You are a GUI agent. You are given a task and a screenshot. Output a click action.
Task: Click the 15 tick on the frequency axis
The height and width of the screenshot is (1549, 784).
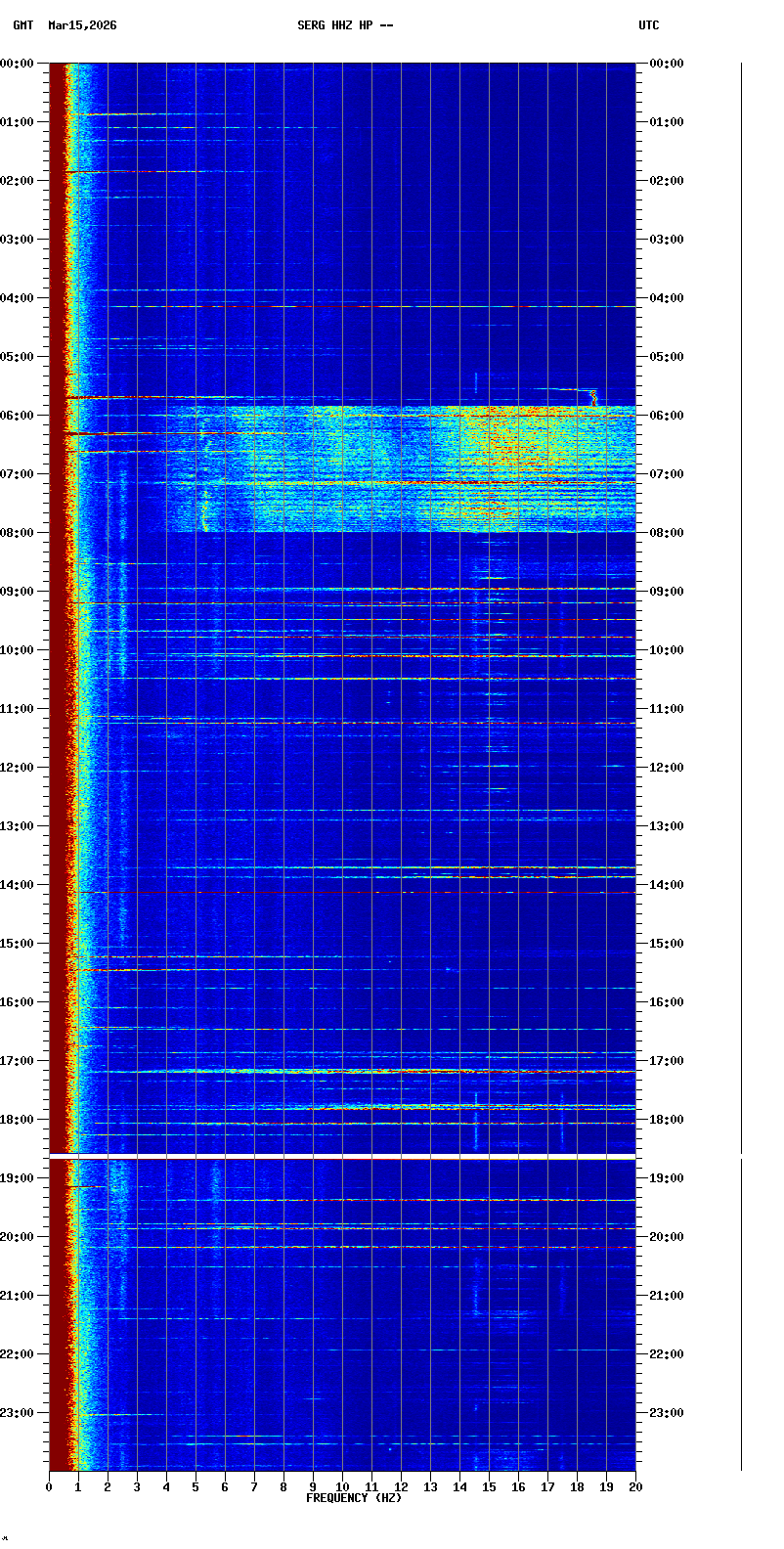click(x=489, y=1486)
